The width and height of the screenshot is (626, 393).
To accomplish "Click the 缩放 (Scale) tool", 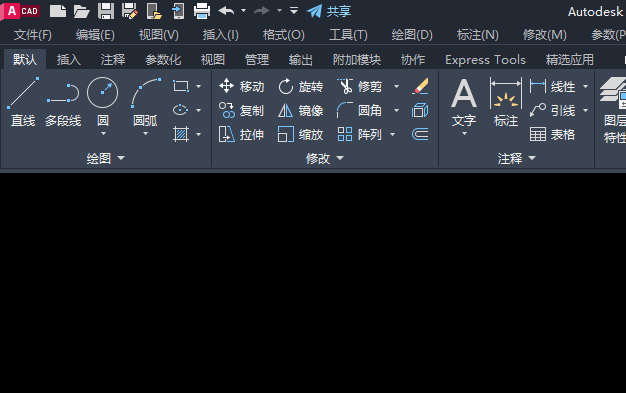I will (300, 135).
